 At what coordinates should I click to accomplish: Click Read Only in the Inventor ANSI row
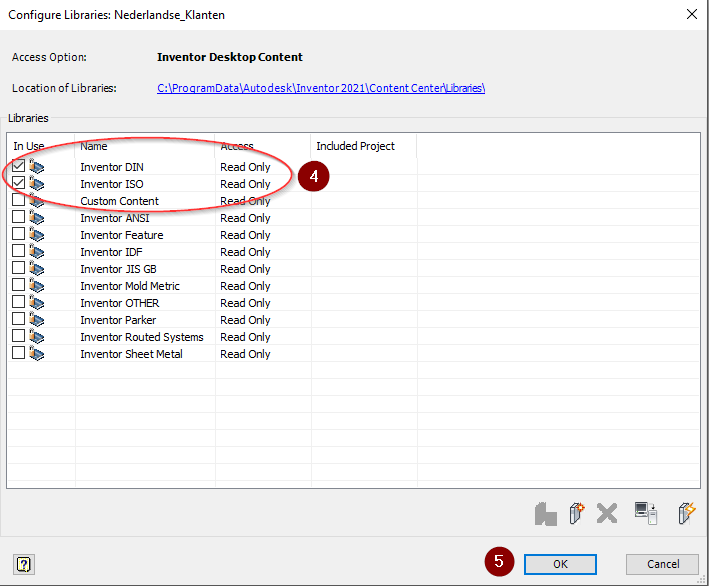pyautogui.click(x=245, y=218)
